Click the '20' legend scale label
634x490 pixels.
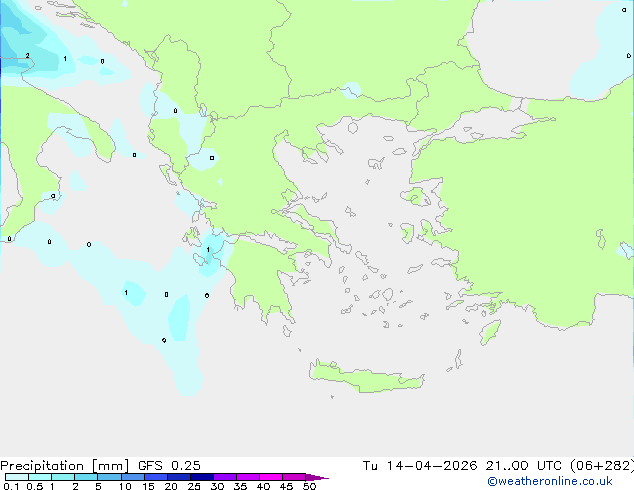(171, 486)
